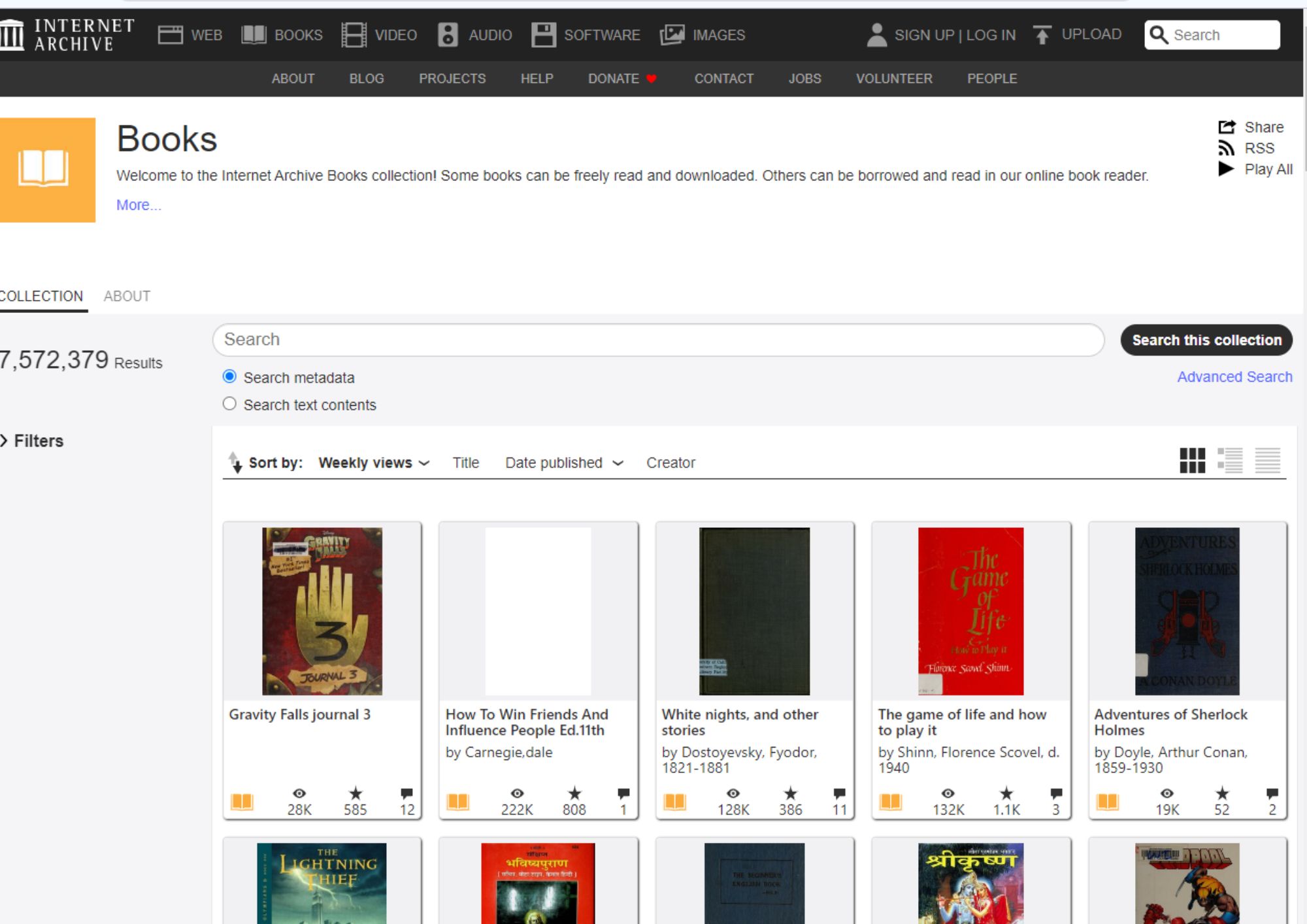Expand the Filters panel
Viewport: 1307px width, 924px height.
(33, 441)
